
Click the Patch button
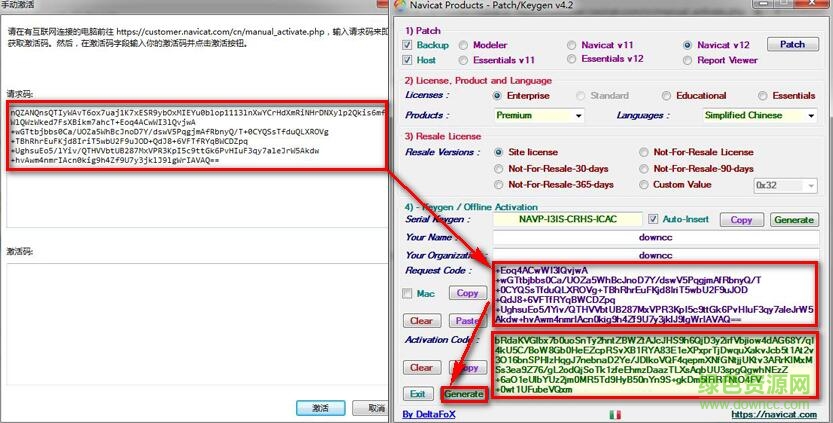pyautogui.click(x=792, y=44)
